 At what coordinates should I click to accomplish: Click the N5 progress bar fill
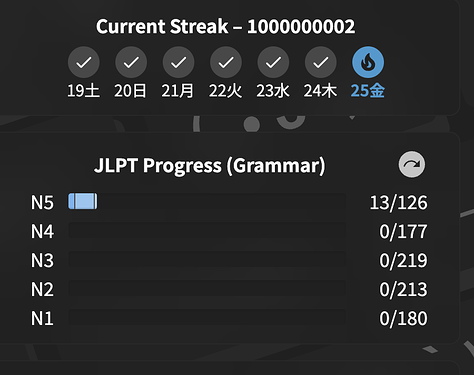click(x=83, y=201)
